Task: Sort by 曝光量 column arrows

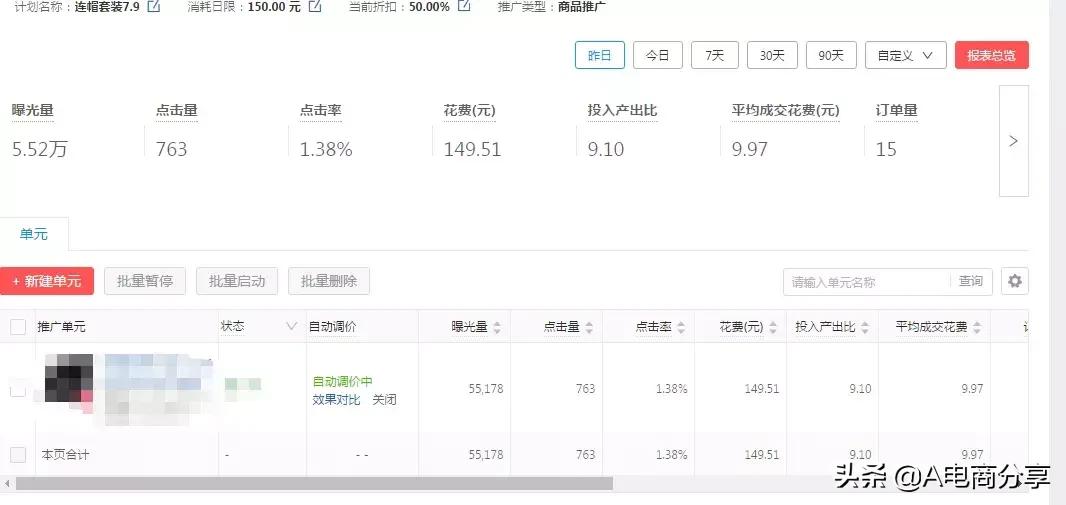Action: (x=497, y=328)
